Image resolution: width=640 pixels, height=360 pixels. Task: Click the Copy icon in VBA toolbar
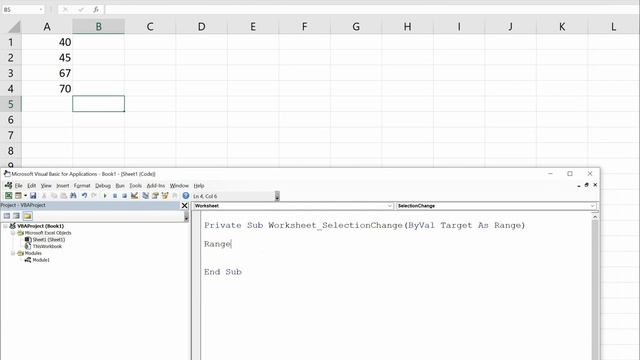pos(54,196)
